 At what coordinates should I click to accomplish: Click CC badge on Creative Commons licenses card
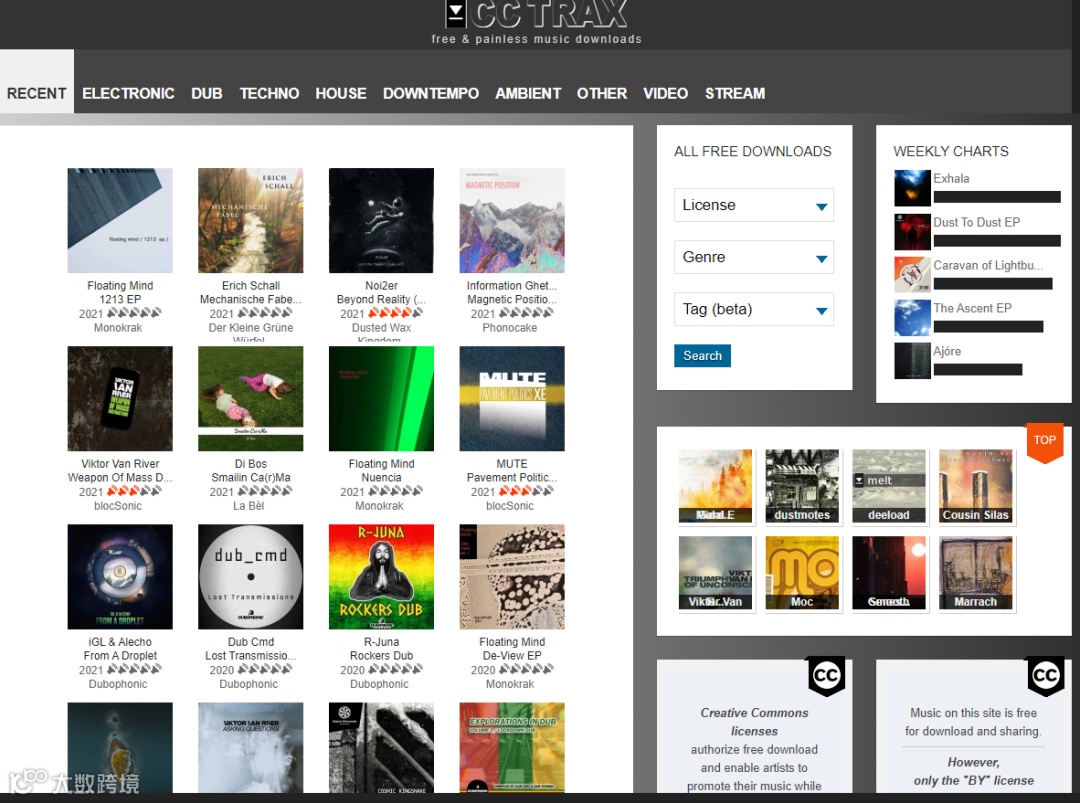pos(826,676)
